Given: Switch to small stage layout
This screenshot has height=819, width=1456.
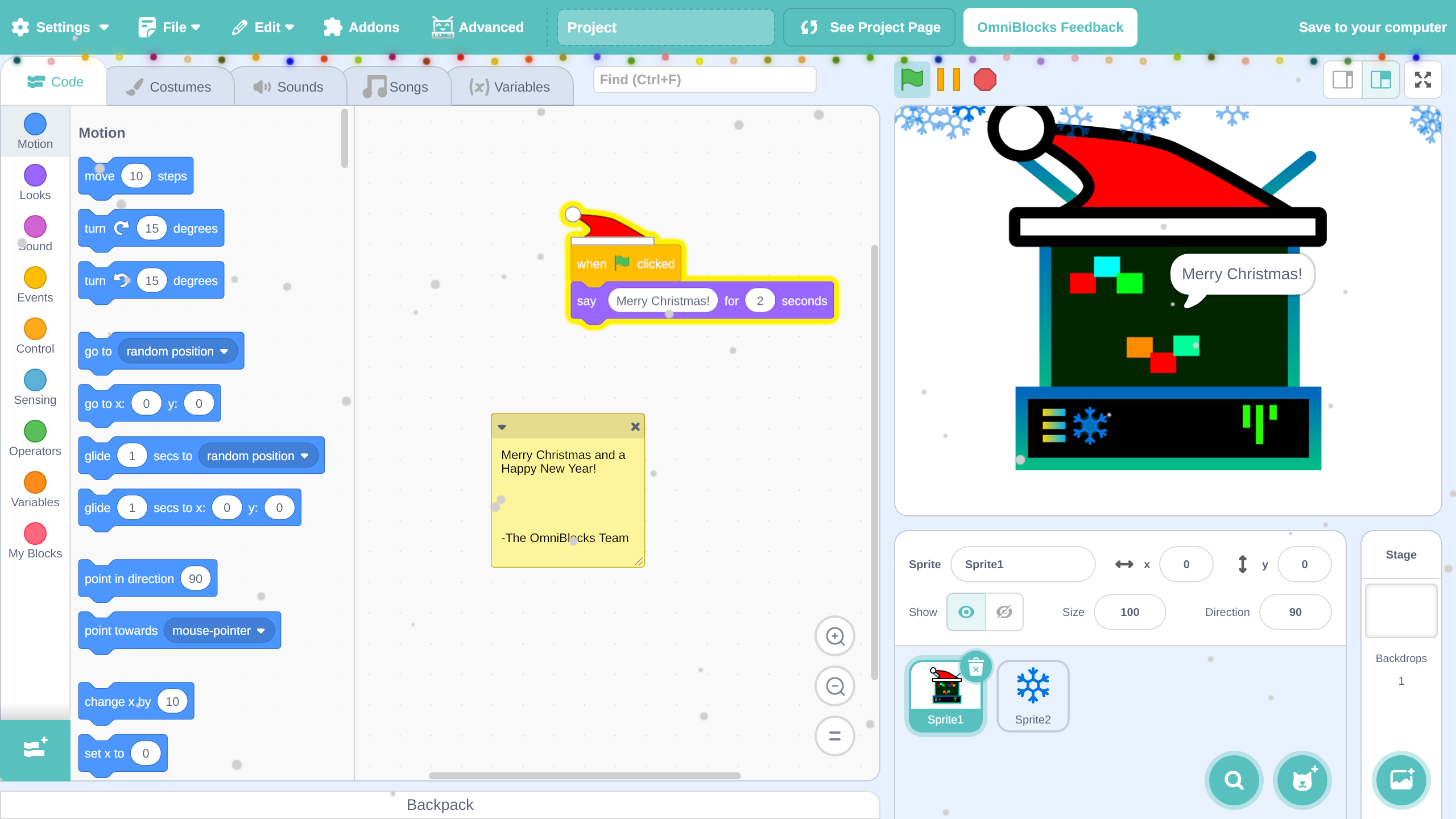Looking at the screenshot, I should pyautogui.click(x=1343, y=80).
